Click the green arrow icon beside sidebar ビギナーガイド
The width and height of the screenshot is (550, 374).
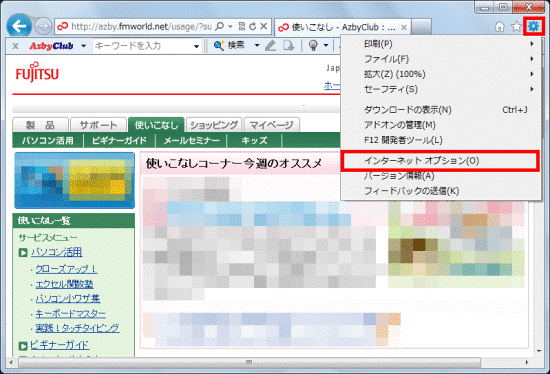(x=23, y=346)
